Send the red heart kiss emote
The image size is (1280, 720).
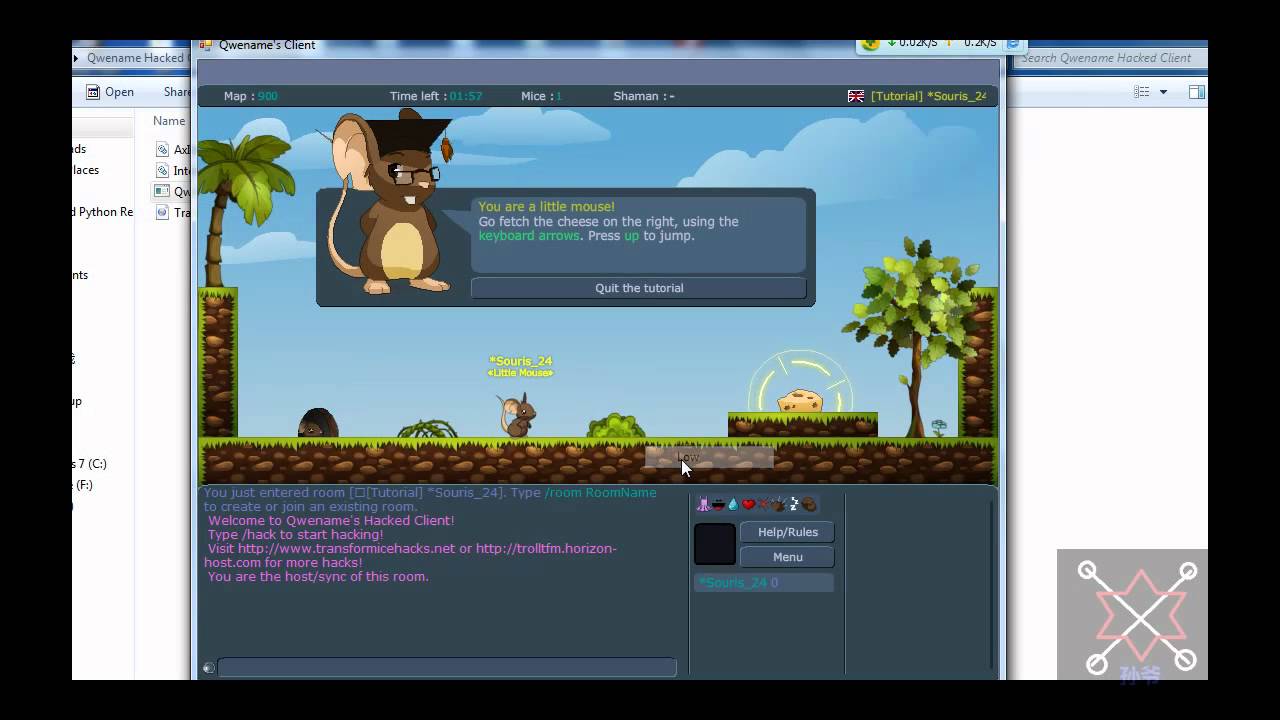coord(748,504)
